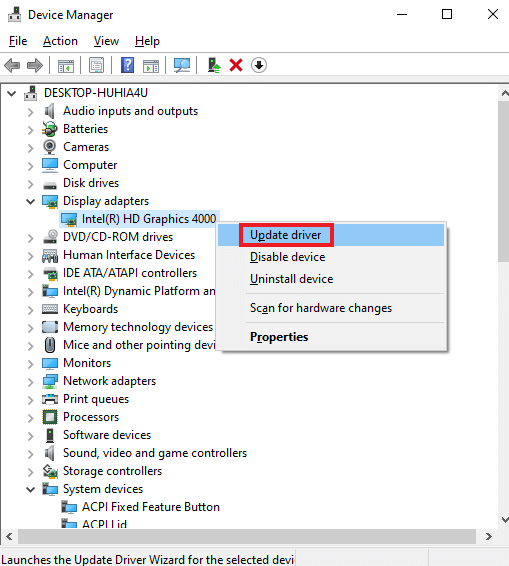Choose Update driver from context menu
Screen dimensions: 509x566
[331, 235]
